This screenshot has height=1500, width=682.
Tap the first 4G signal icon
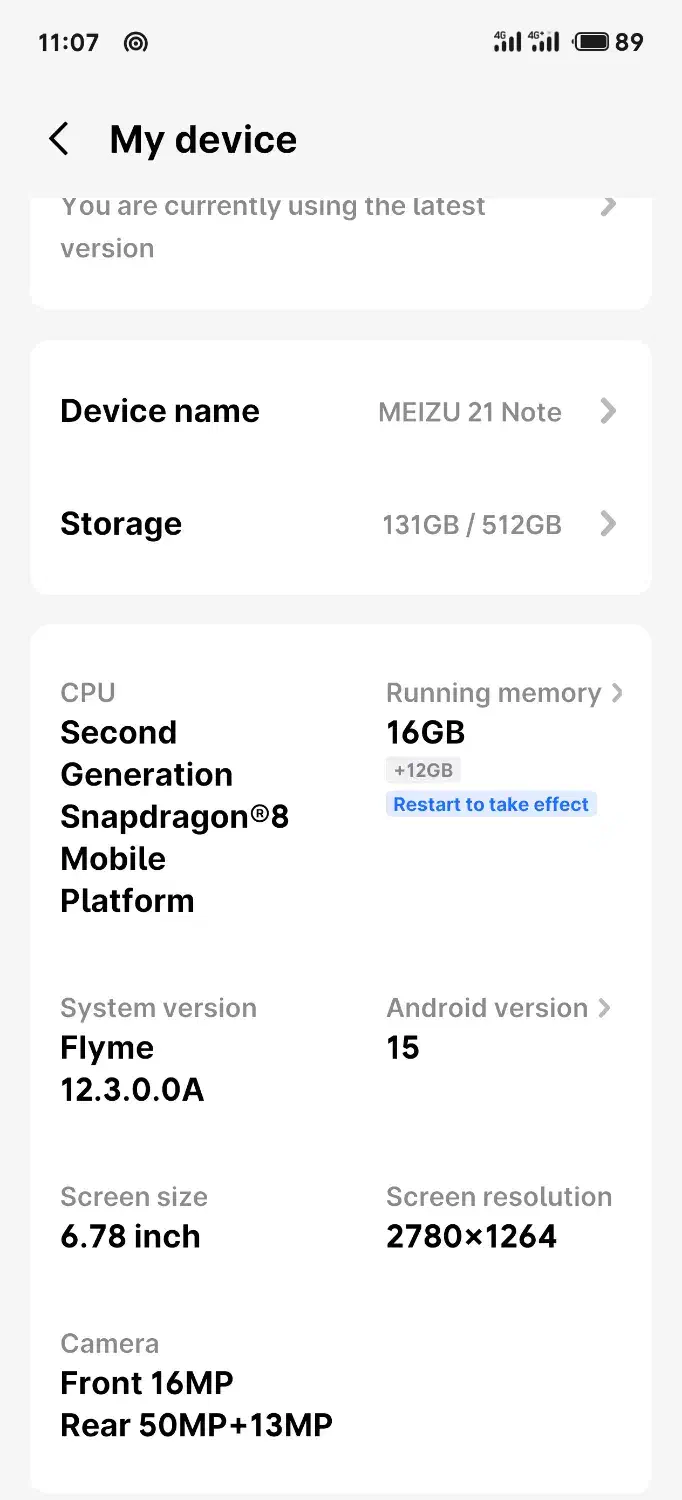[x=508, y=41]
